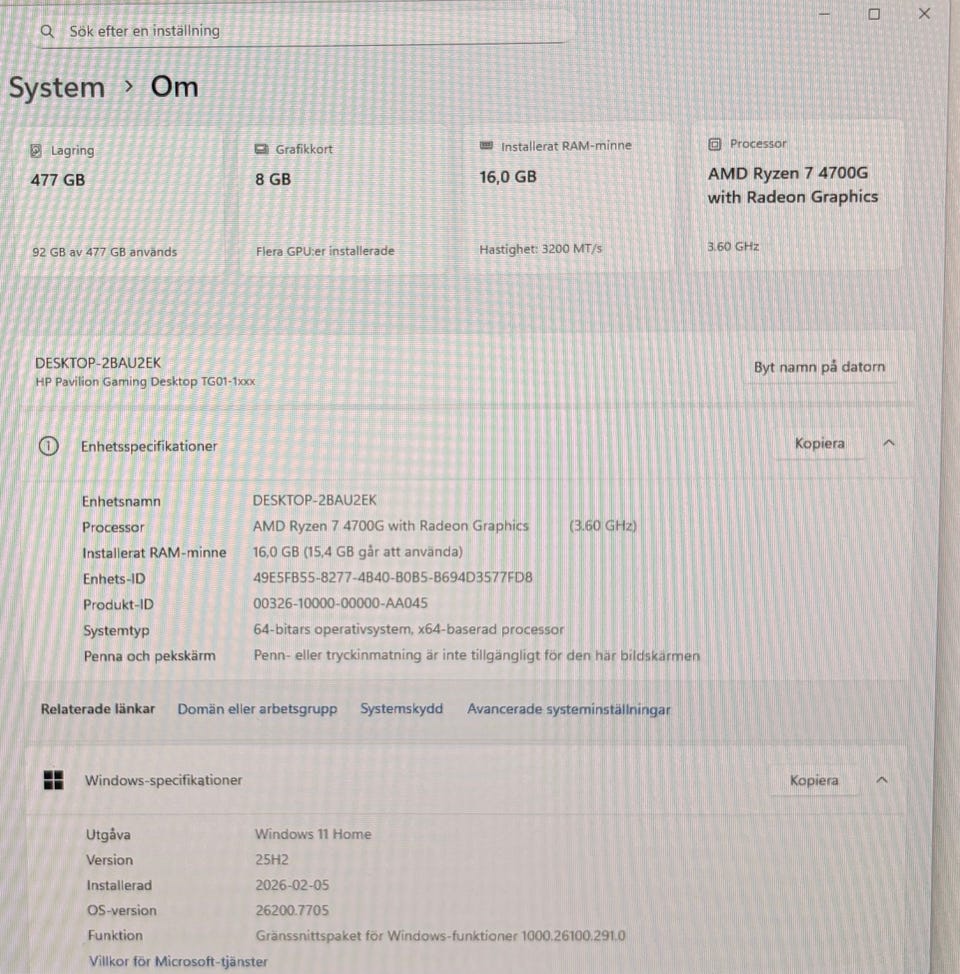The width and height of the screenshot is (960, 974).
Task: Copy Windows specifications with Kopiera
Action: pos(814,780)
